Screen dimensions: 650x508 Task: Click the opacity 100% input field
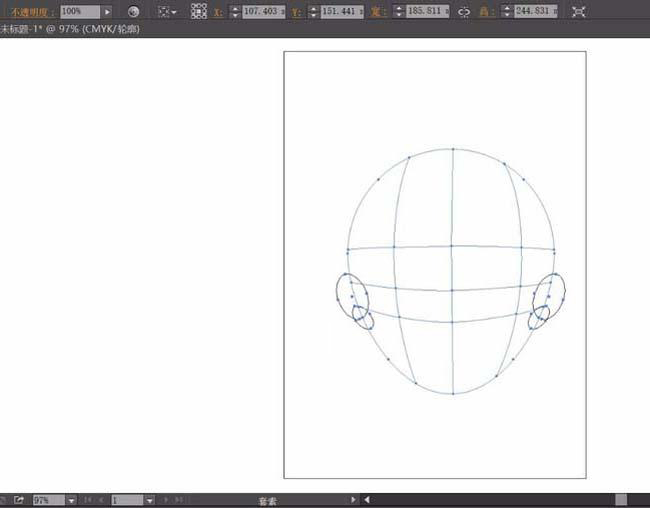pos(78,11)
